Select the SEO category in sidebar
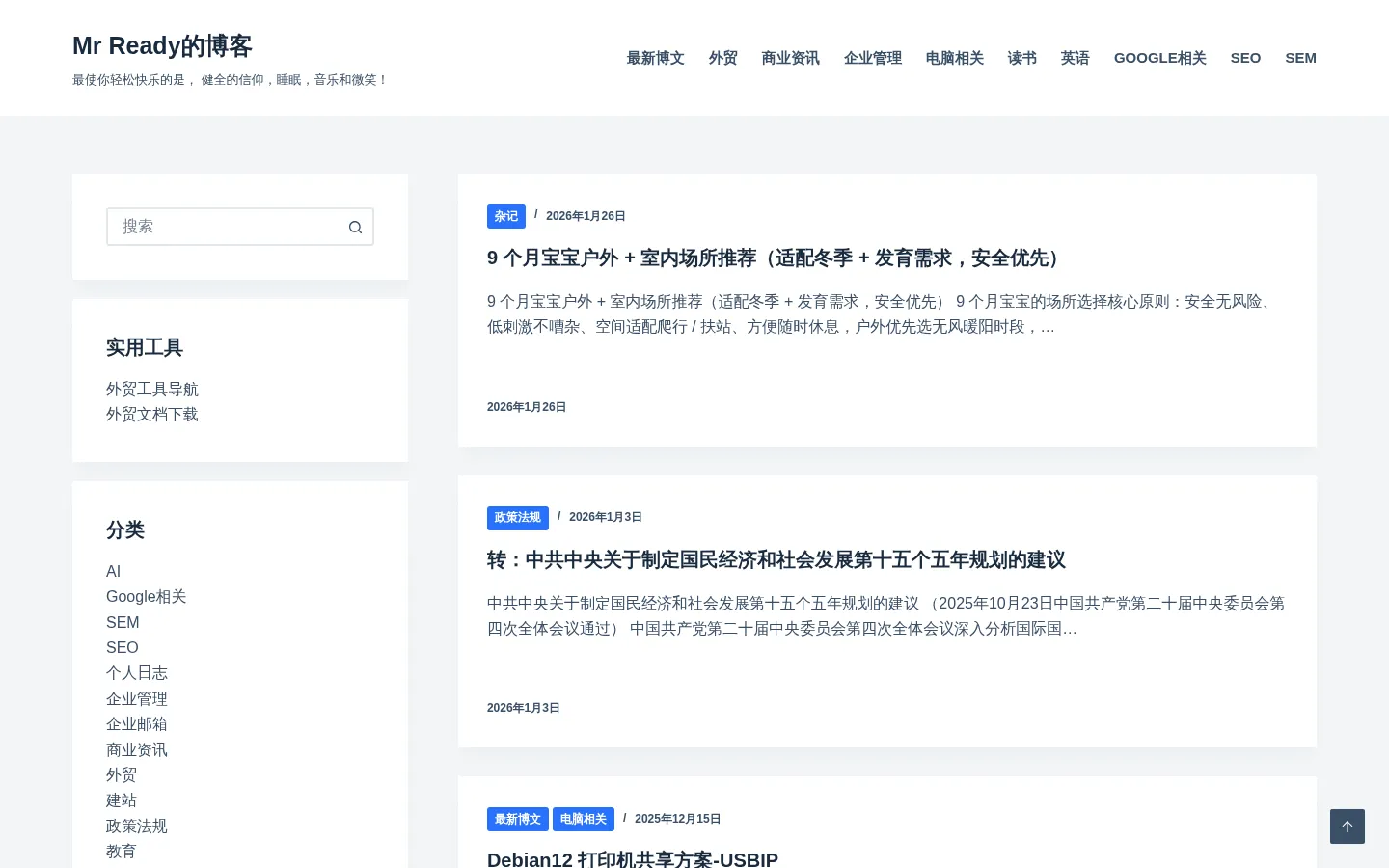Screen dimensions: 1389x868 (123, 647)
